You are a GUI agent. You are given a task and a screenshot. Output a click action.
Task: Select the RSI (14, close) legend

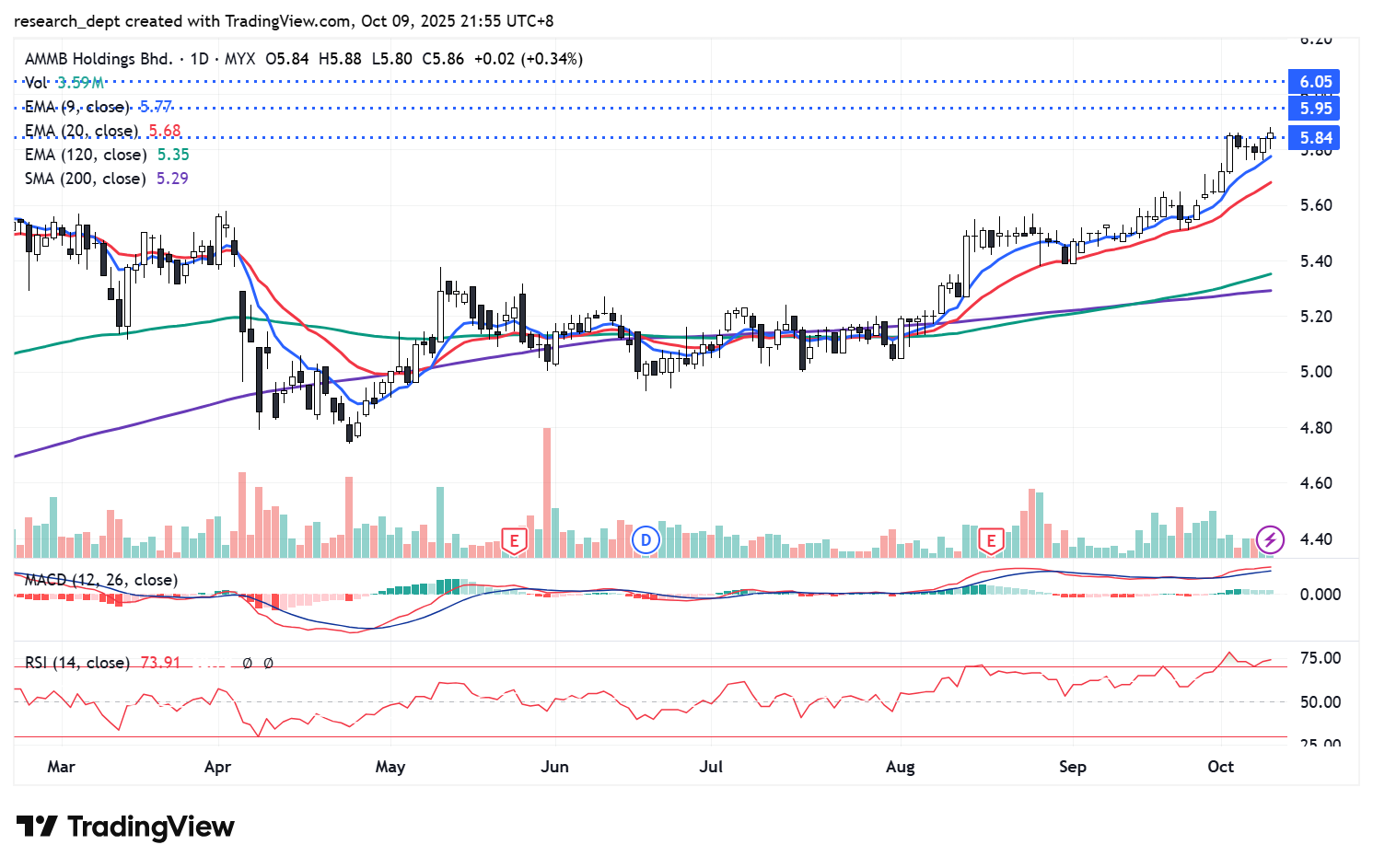point(76,663)
